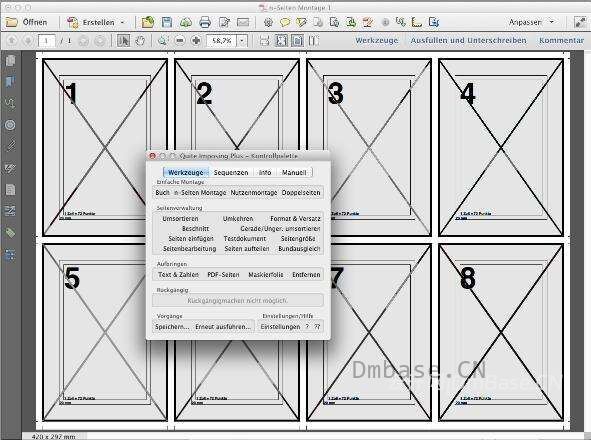Viewport: 591px width, 440px height.
Task: Click the highlight text icon in toolbar
Action: [301, 23]
